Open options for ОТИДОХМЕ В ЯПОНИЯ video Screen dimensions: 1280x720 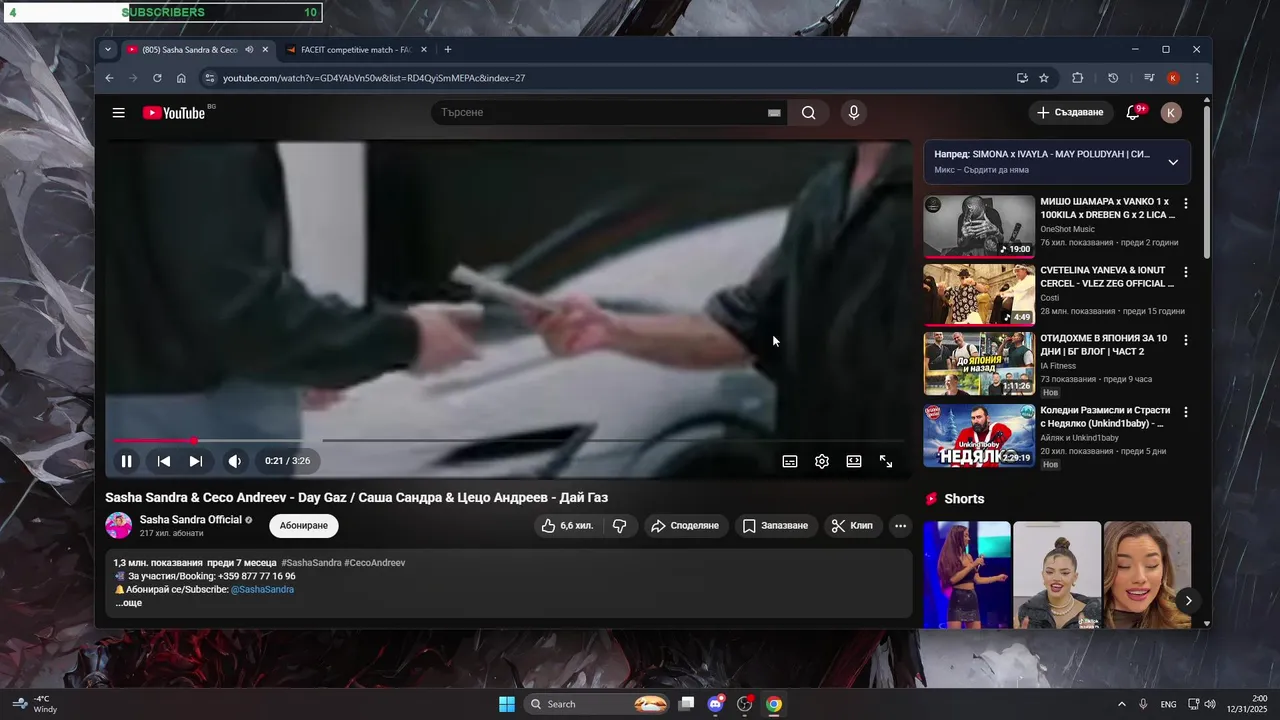[x=1186, y=340]
